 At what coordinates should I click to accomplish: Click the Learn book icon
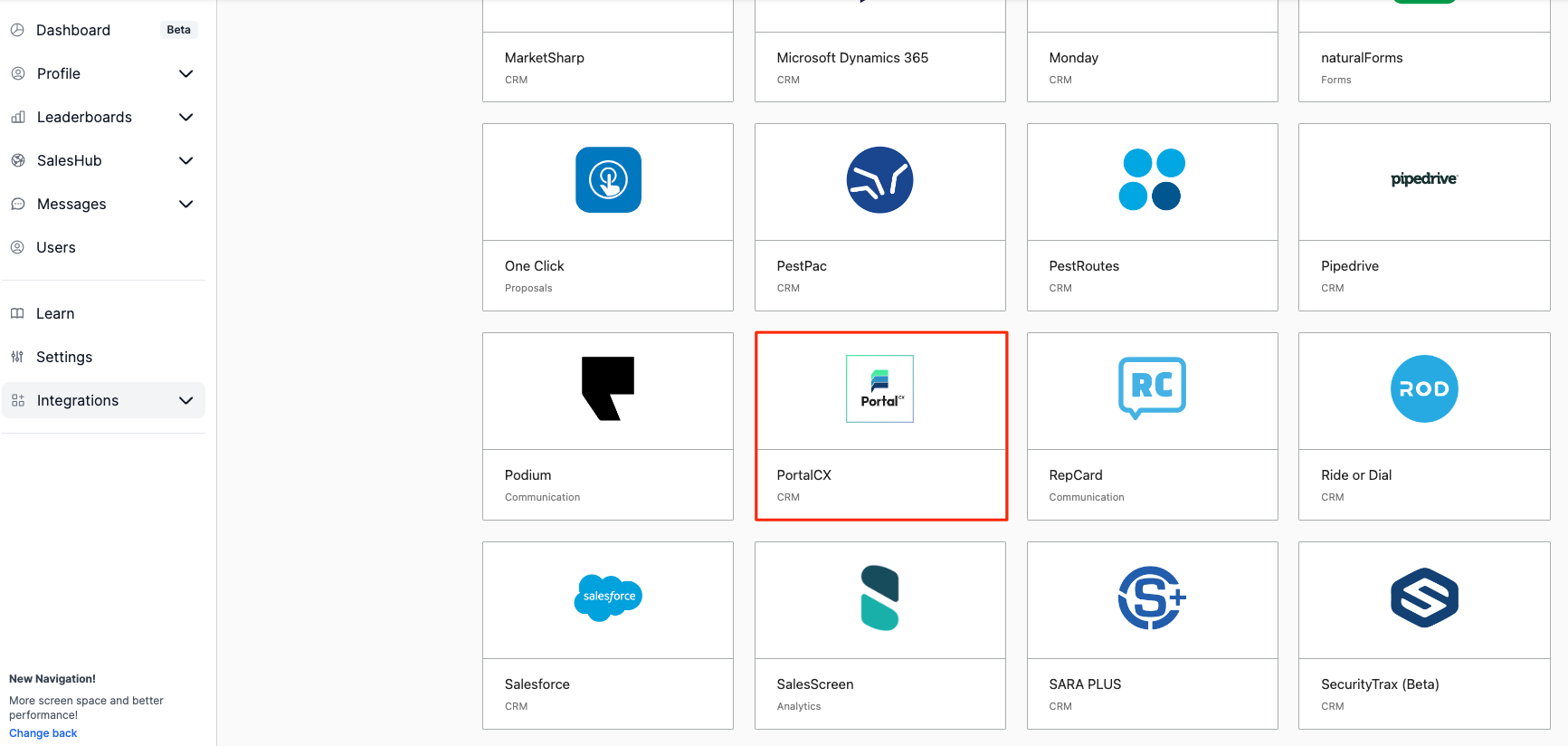(x=17, y=313)
